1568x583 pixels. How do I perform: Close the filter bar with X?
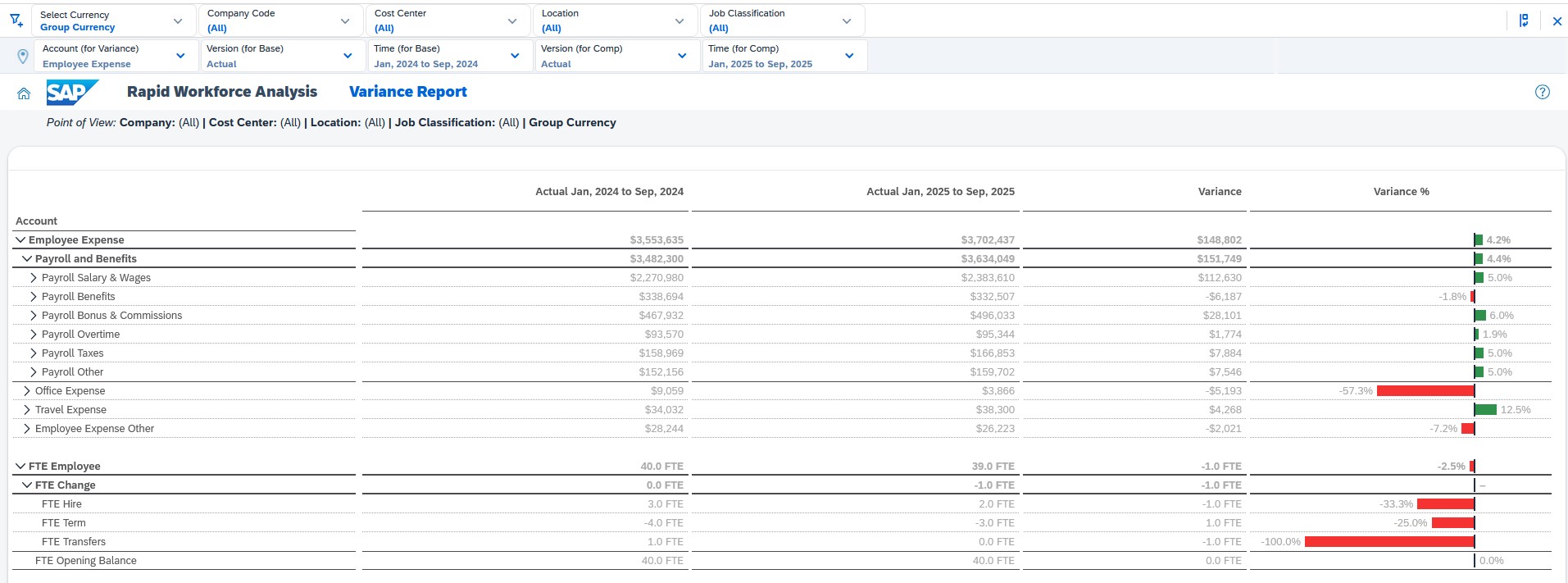pos(1557,21)
